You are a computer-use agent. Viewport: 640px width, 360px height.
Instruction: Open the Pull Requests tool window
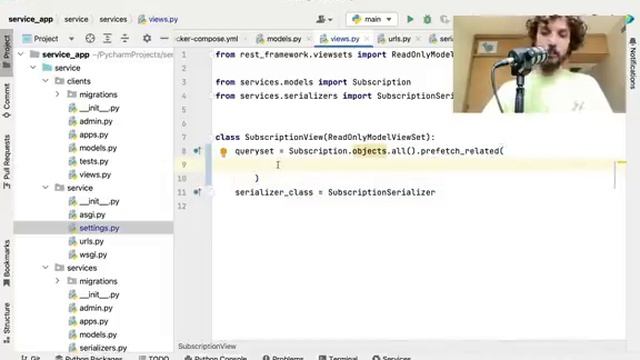coord(7,162)
